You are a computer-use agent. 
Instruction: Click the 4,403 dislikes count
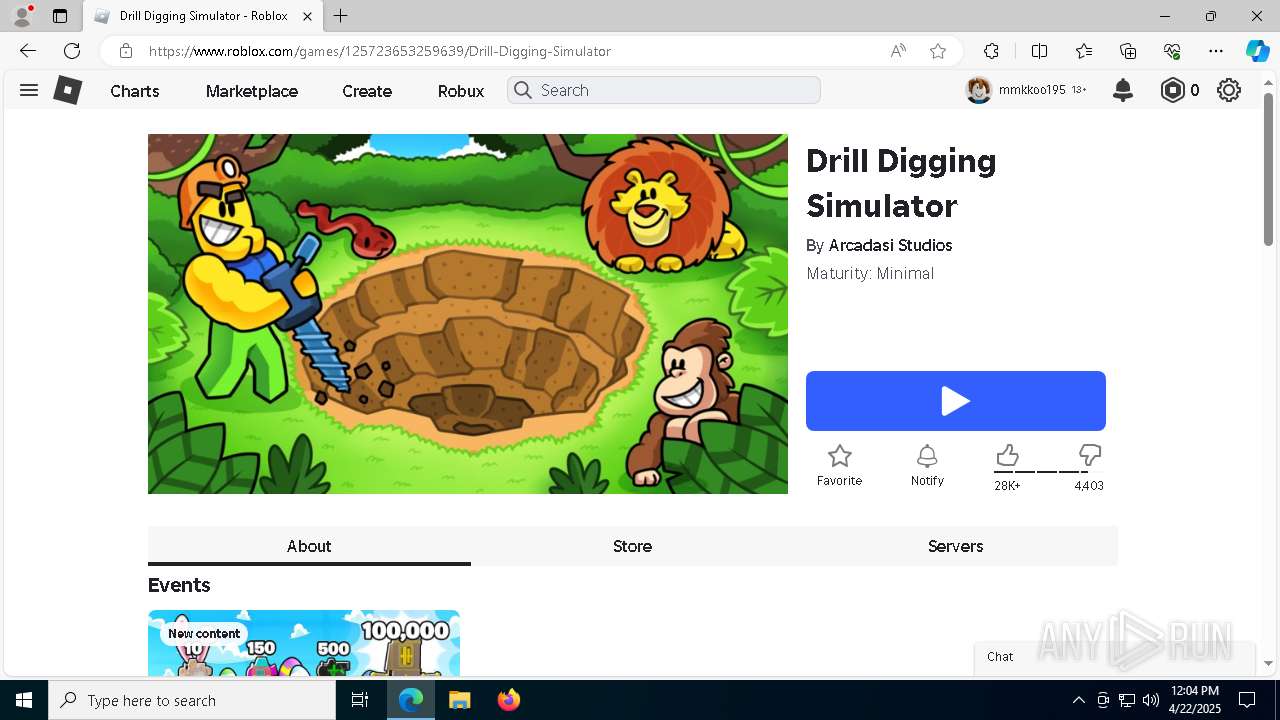1089,486
